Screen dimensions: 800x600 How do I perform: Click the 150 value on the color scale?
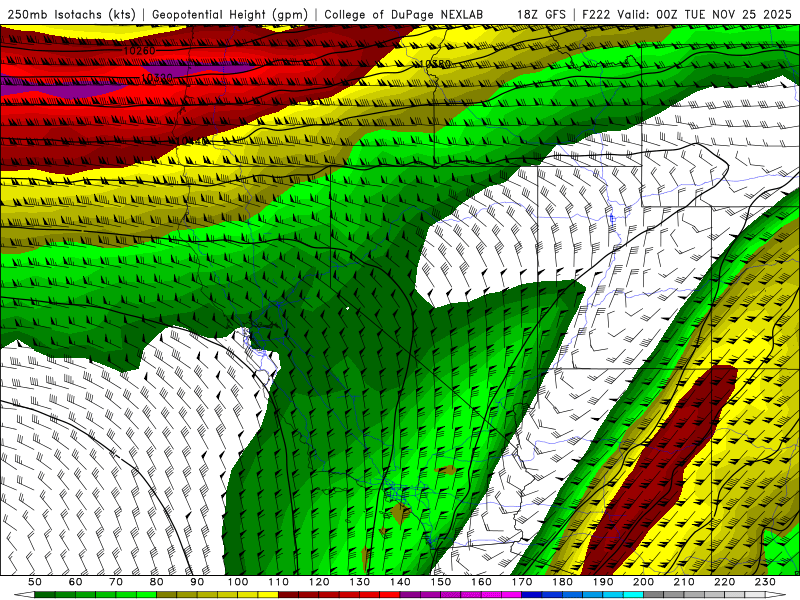(x=441, y=582)
